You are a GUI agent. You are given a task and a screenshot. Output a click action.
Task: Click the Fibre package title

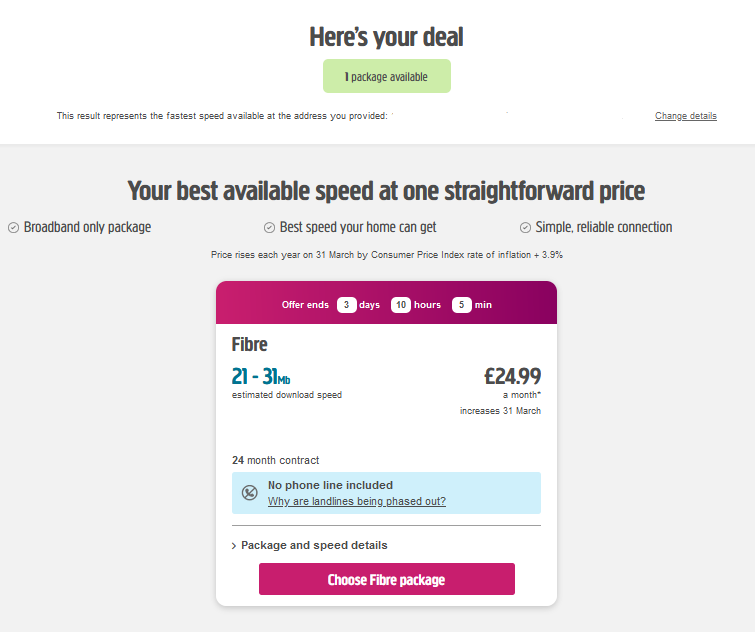249,345
